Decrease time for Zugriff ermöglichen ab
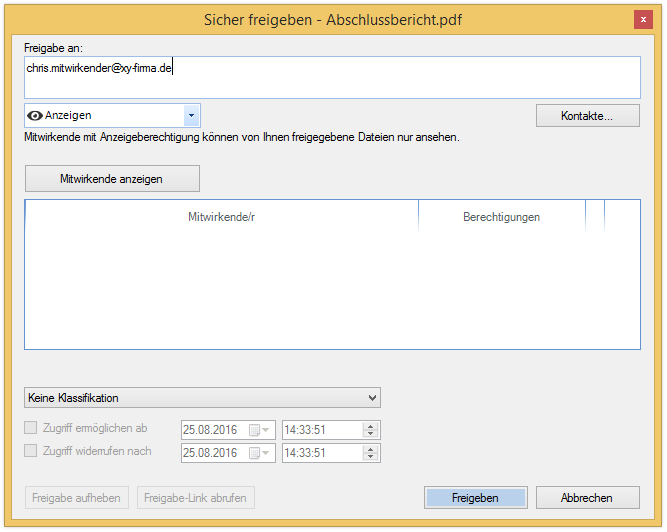The image size is (667, 532). tap(371, 433)
